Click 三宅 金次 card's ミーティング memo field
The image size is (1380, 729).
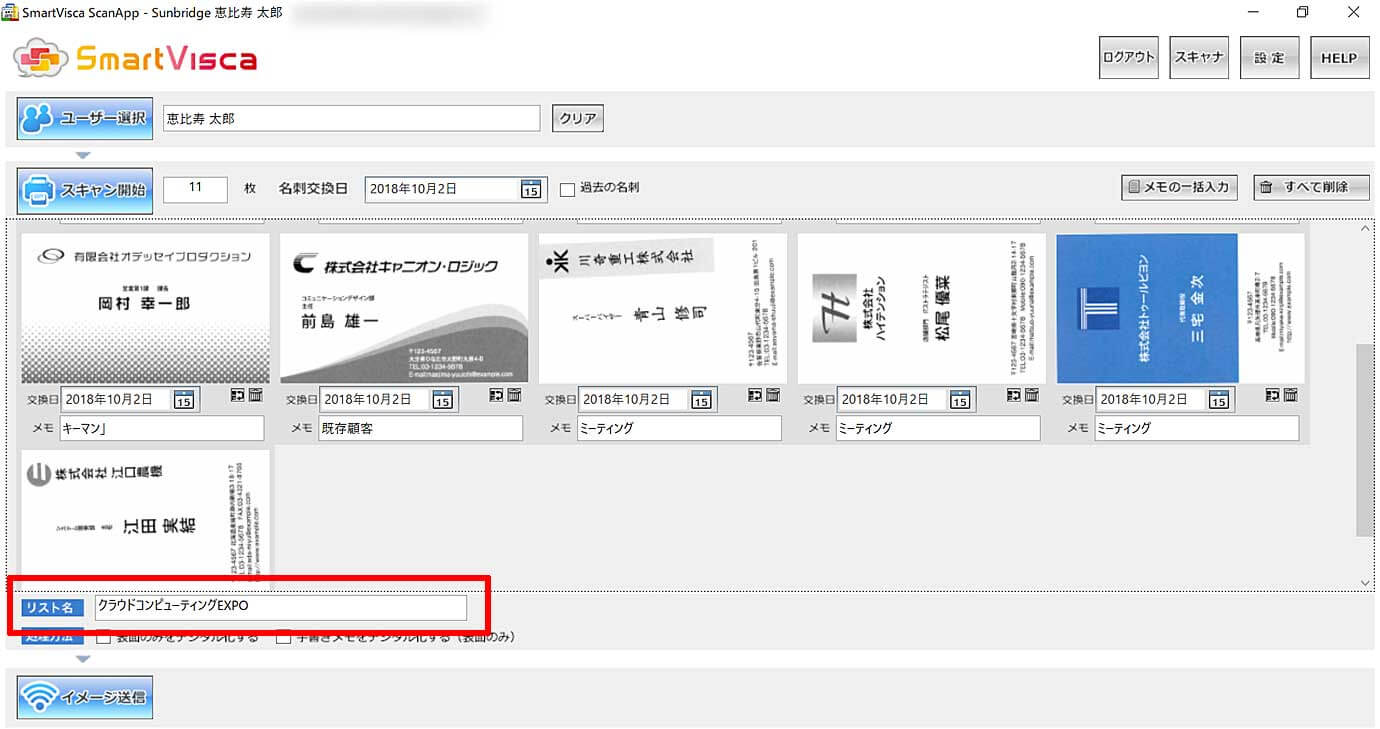click(x=1197, y=428)
